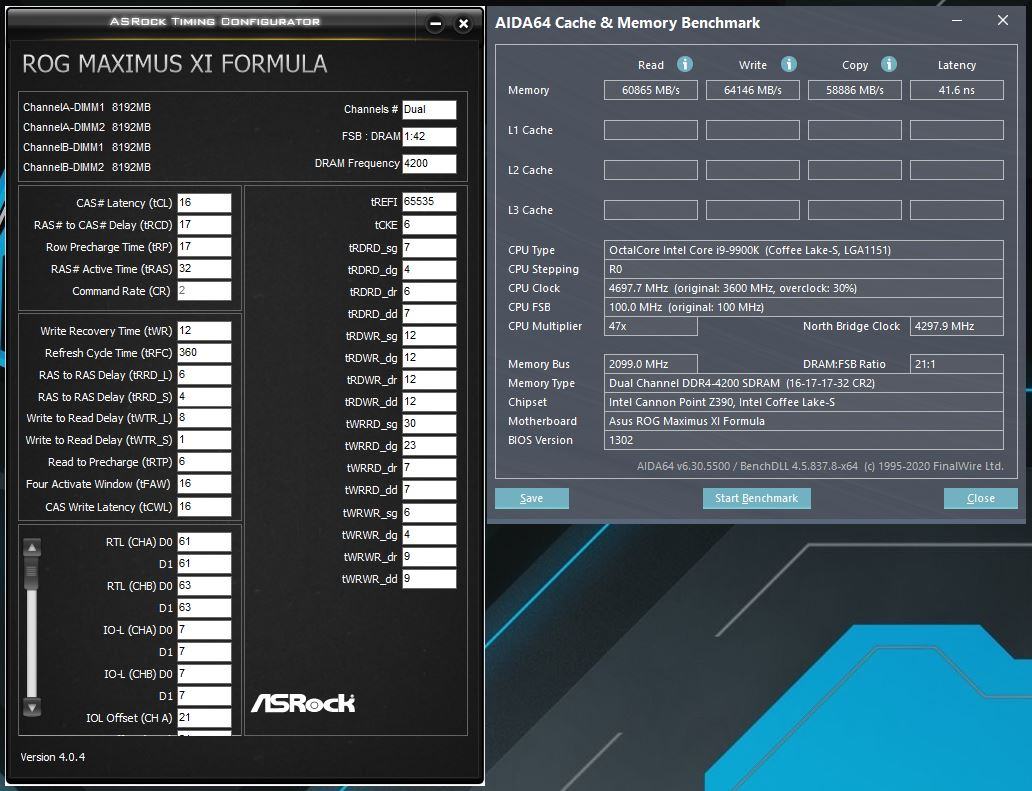1032x791 pixels.
Task: Click the Save button in AIDA64
Action: click(532, 498)
